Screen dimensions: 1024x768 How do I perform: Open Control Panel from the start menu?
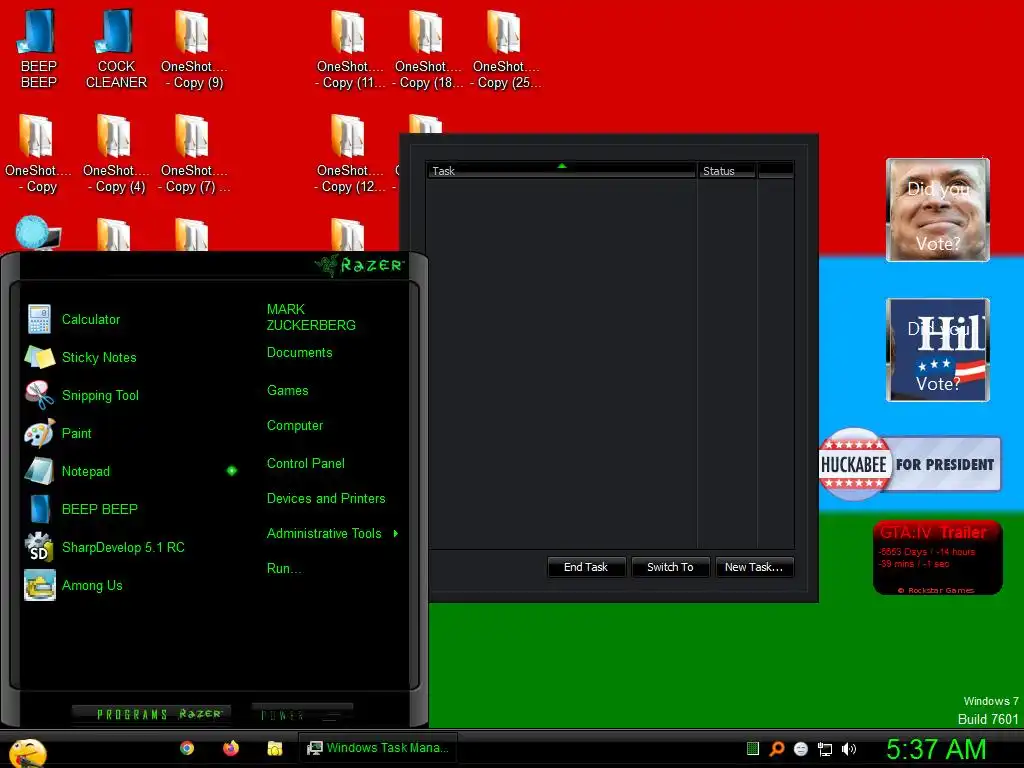306,464
